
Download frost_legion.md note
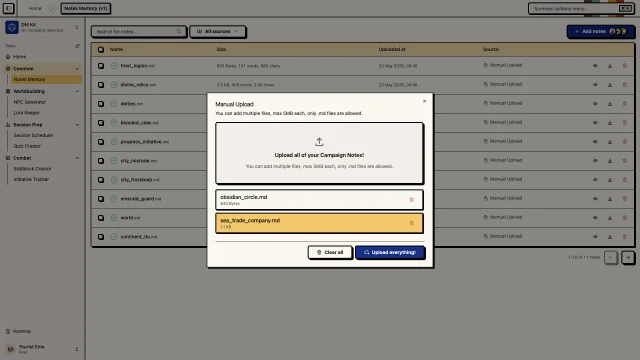610,66
